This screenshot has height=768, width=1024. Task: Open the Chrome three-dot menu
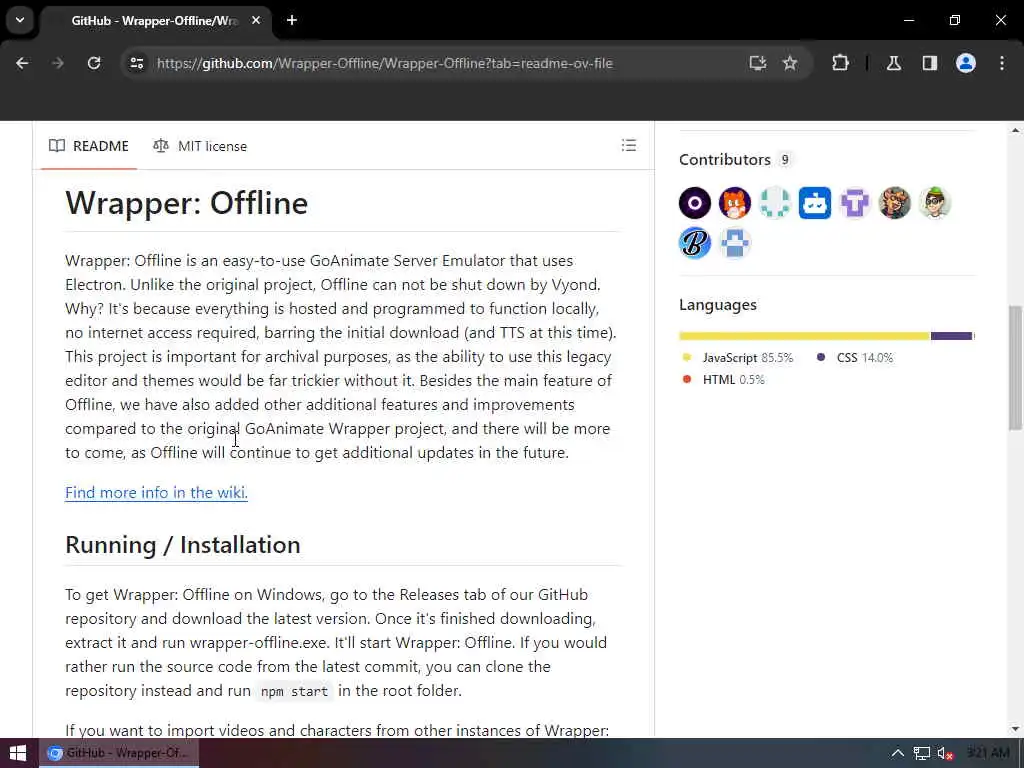click(x=1002, y=63)
